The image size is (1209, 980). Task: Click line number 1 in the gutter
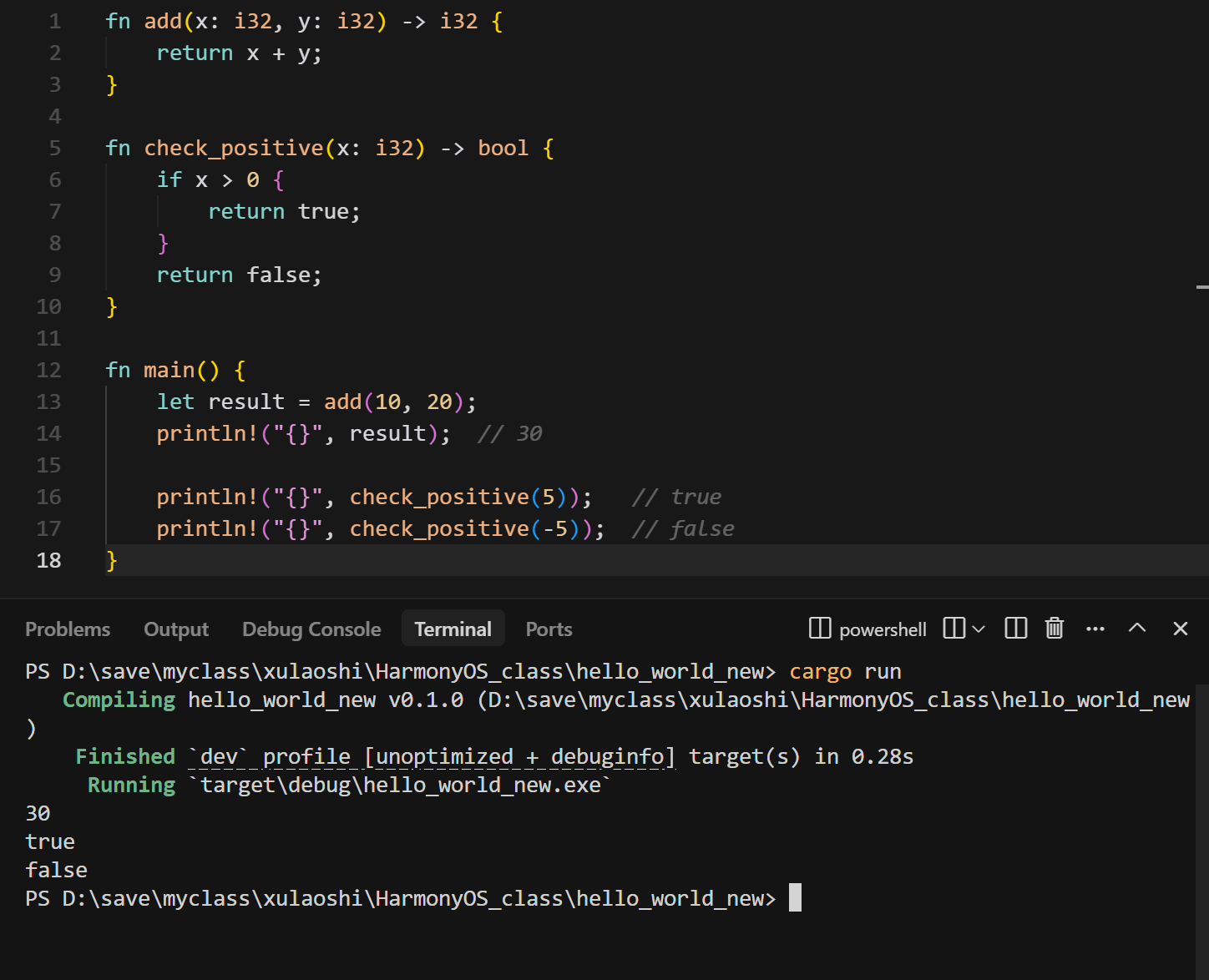[x=55, y=21]
